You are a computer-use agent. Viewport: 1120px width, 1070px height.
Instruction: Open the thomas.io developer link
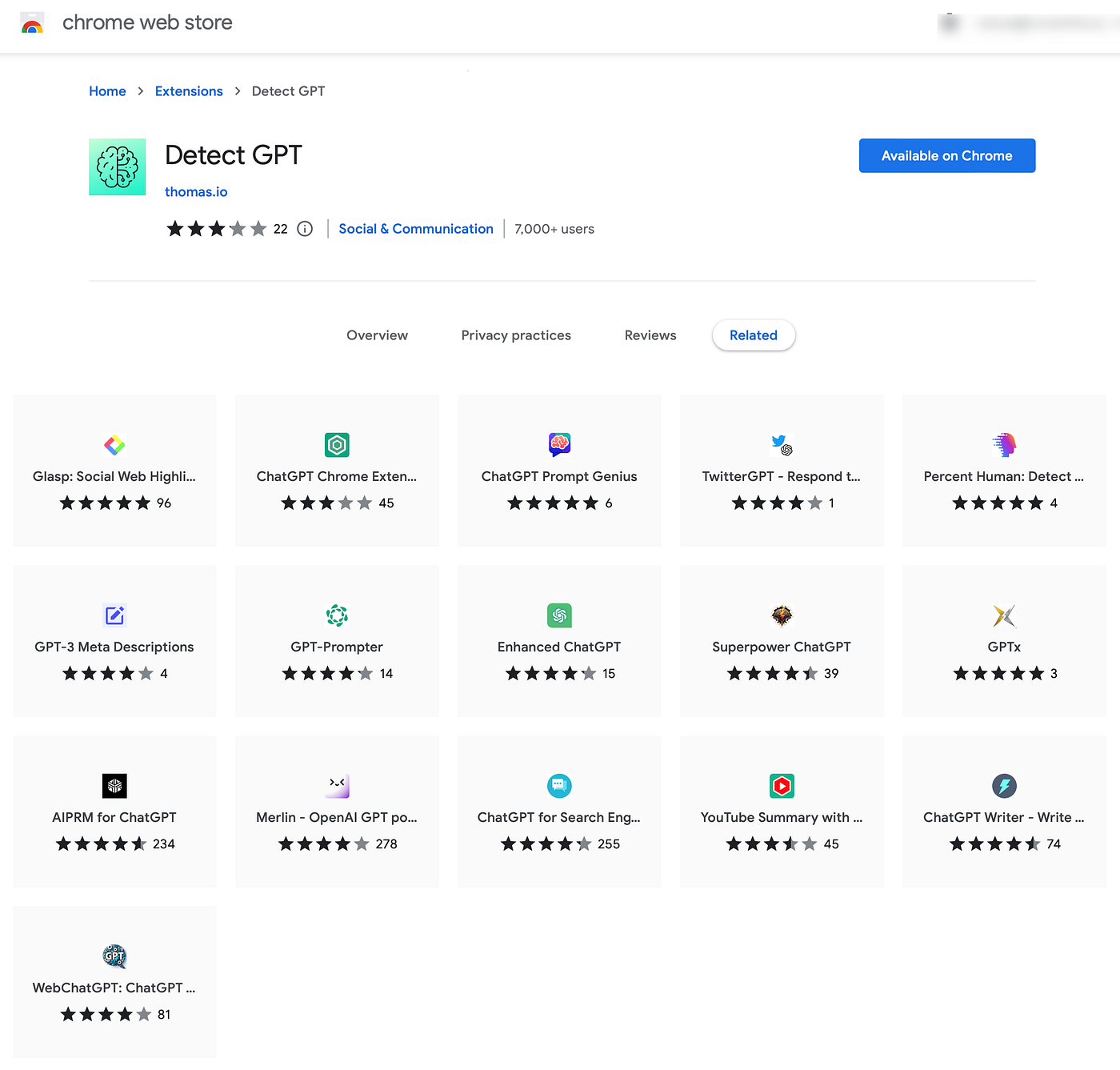tap(196, 192)
